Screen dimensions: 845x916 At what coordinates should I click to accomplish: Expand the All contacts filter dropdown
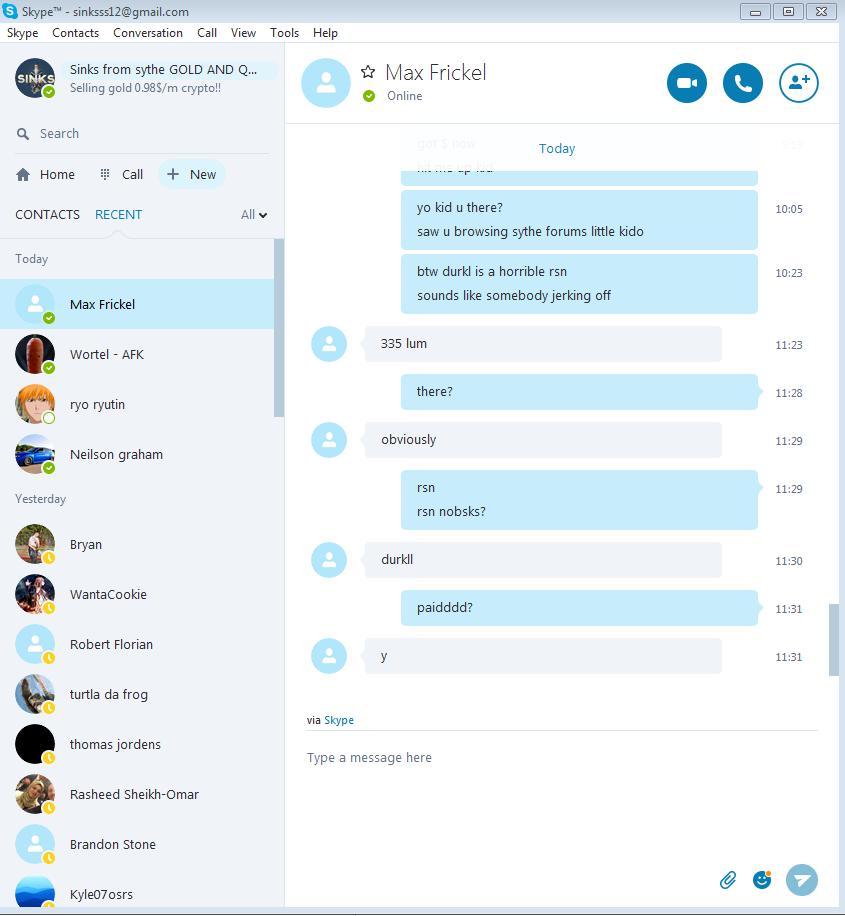[254, 215]
